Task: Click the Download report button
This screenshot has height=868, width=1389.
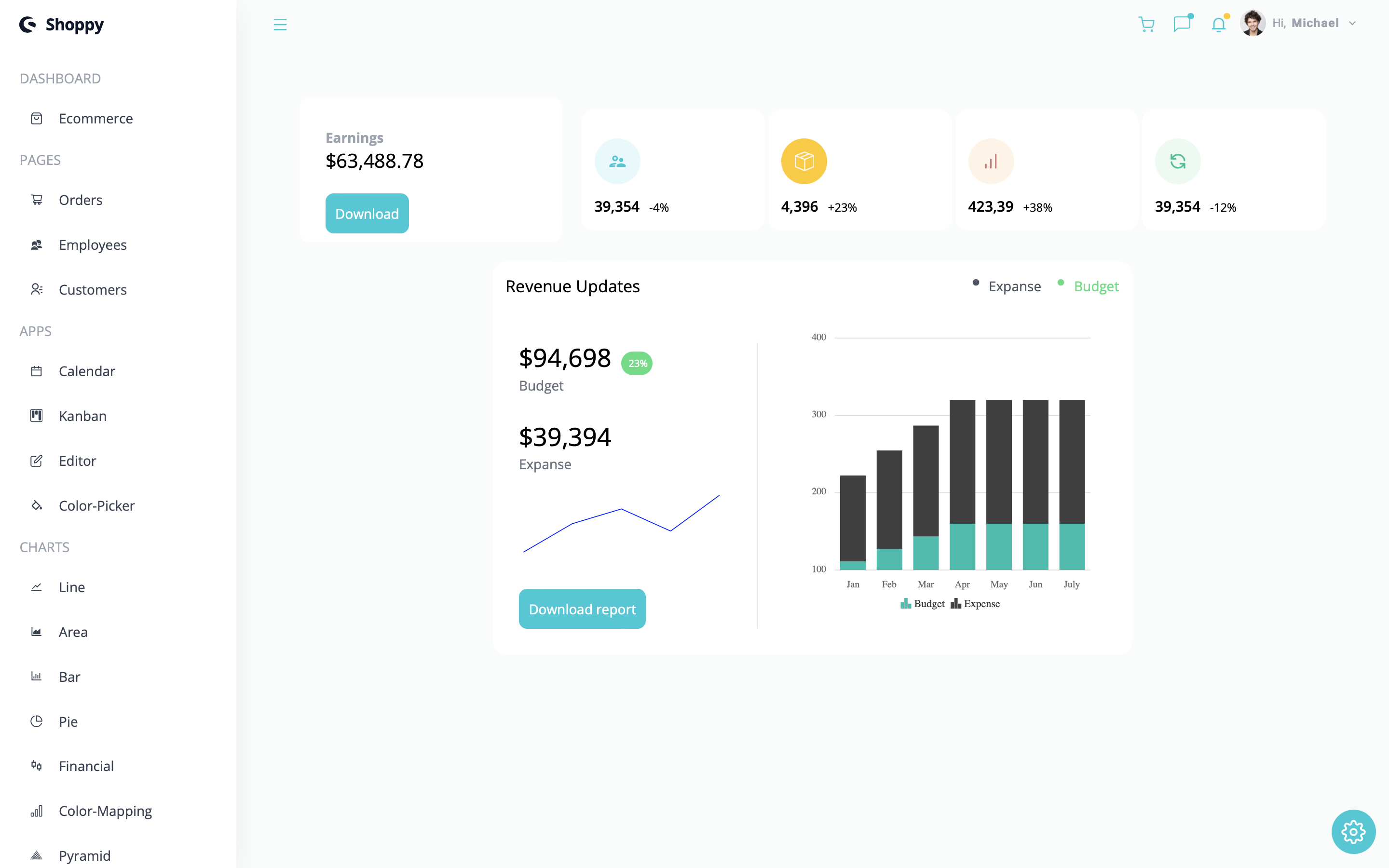Action: click(582, 608)
